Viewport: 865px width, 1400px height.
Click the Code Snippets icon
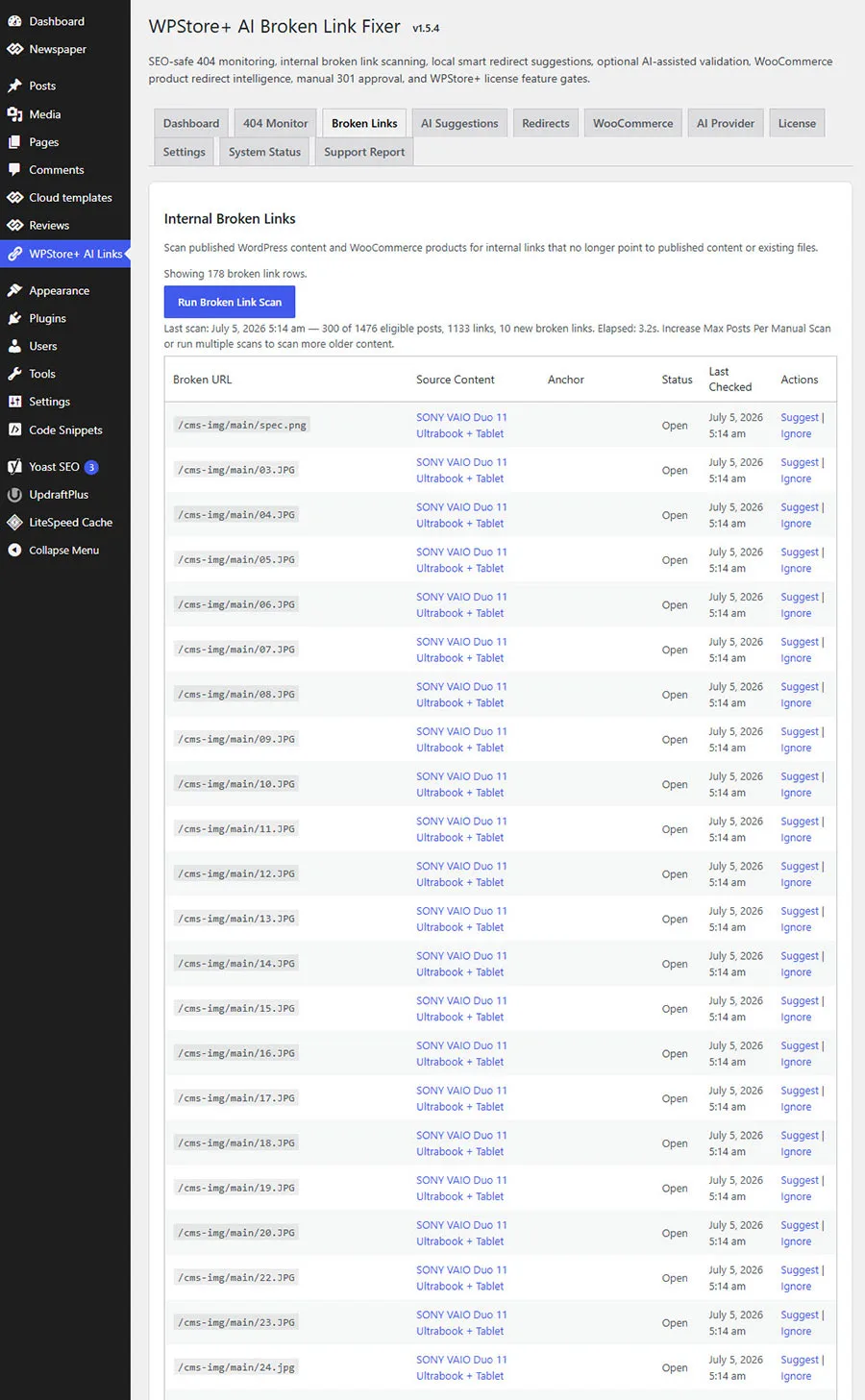(14, 430)
